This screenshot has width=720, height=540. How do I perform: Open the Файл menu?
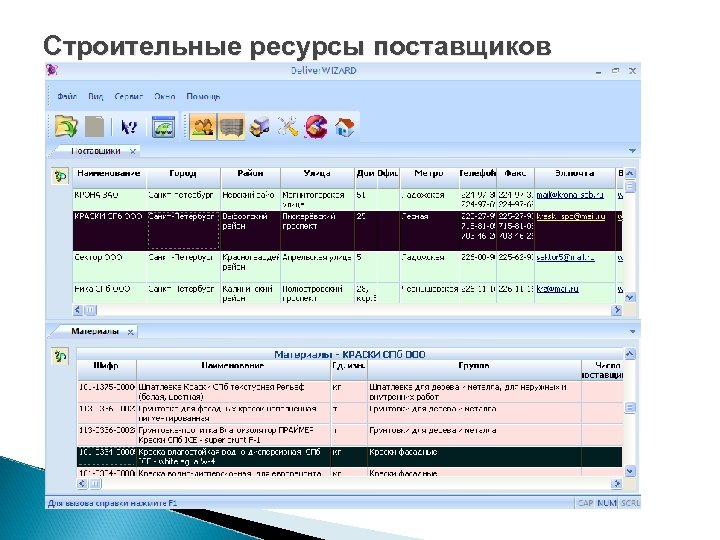(67, 96)
